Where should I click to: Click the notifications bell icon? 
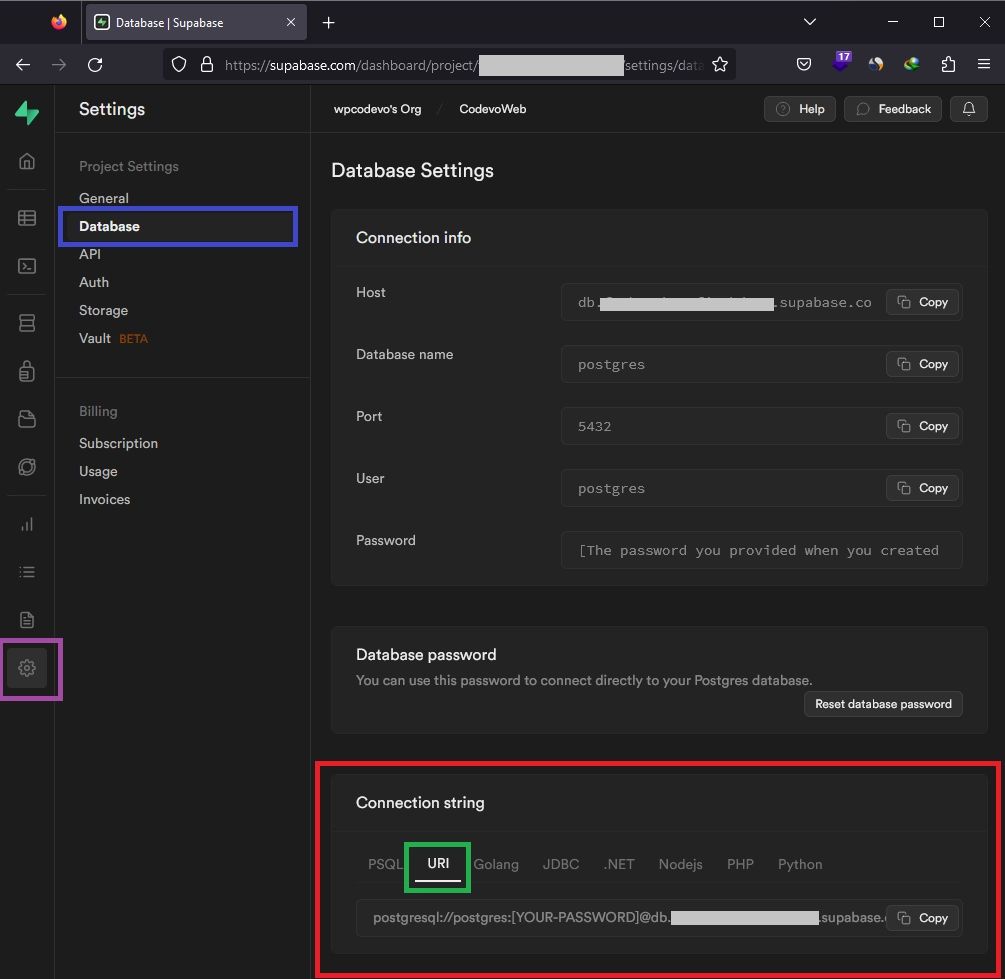point(968,109)
